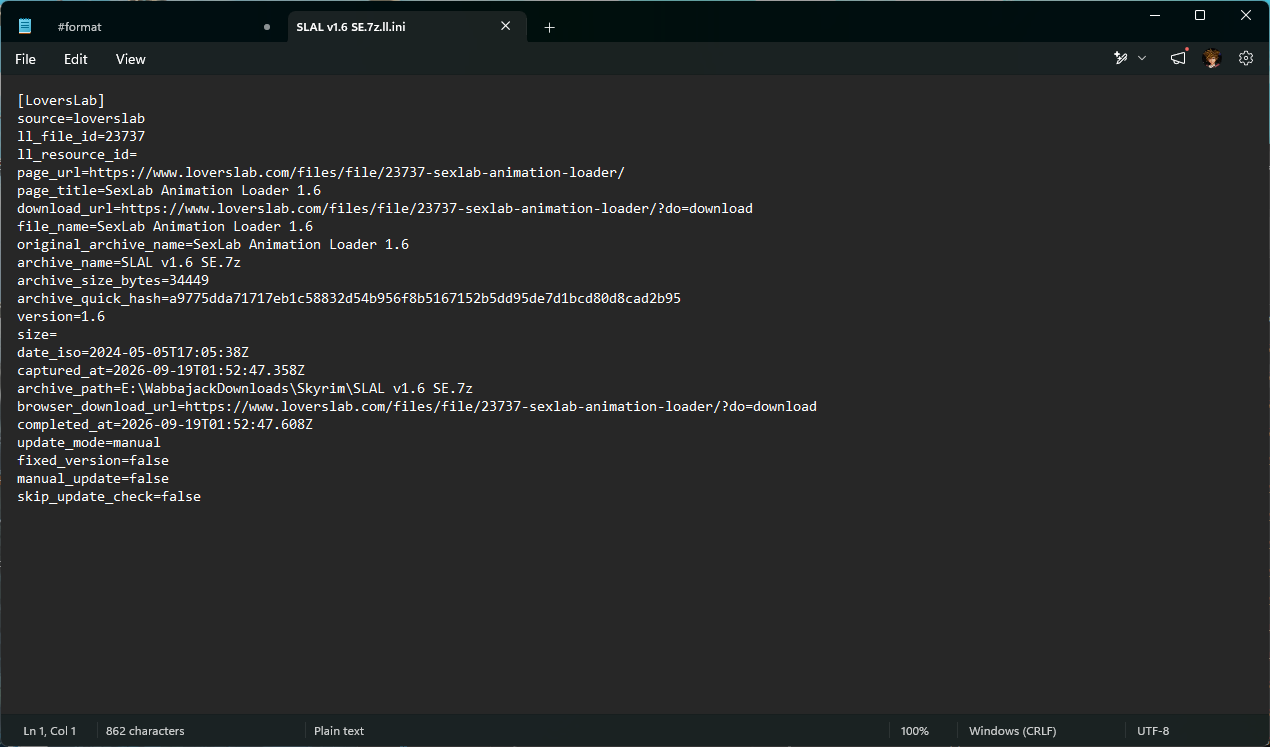Add a new tab with plus button

click(x=549, y=27)
